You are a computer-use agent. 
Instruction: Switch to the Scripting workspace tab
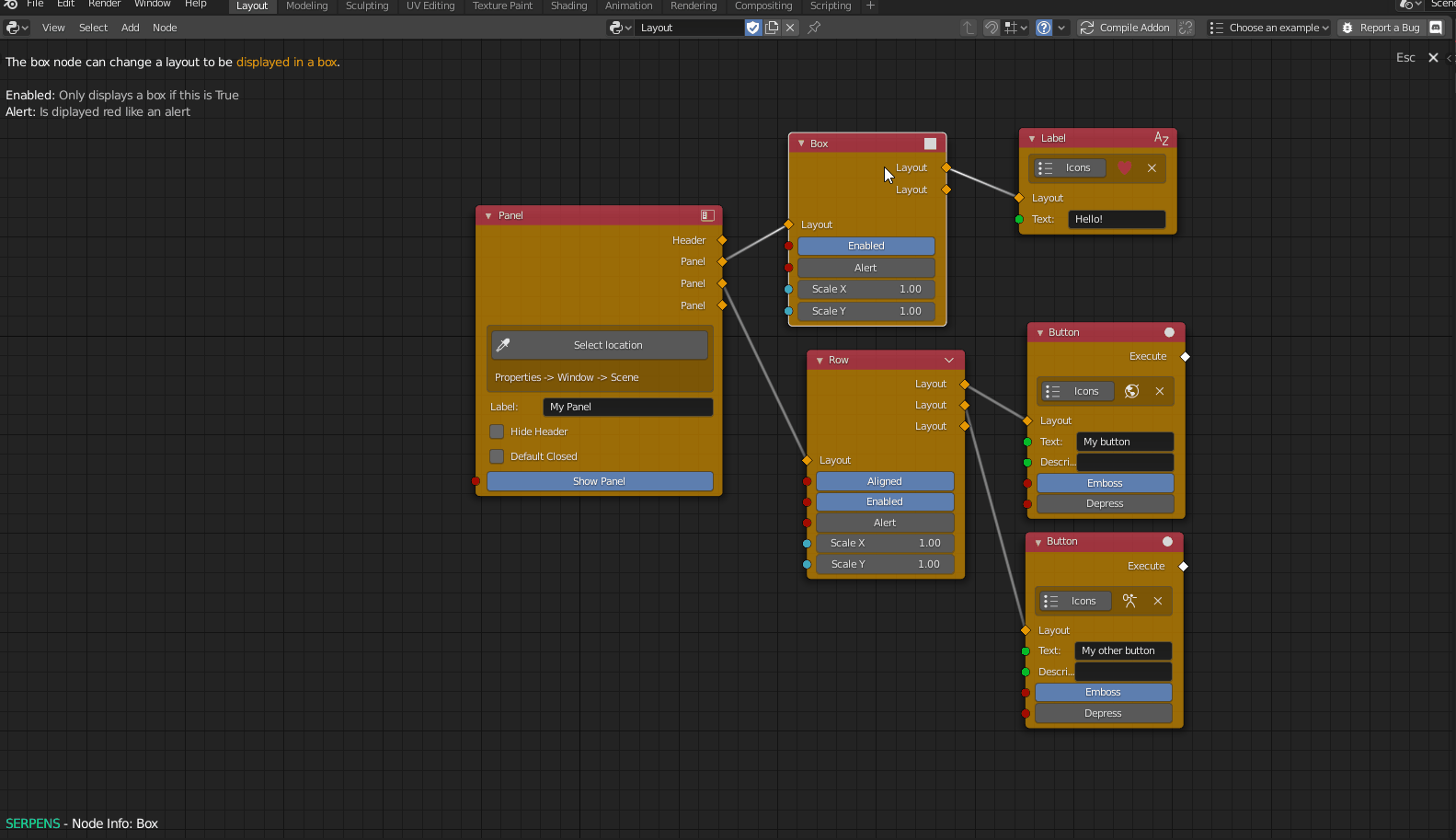click(x=831, y=6)
